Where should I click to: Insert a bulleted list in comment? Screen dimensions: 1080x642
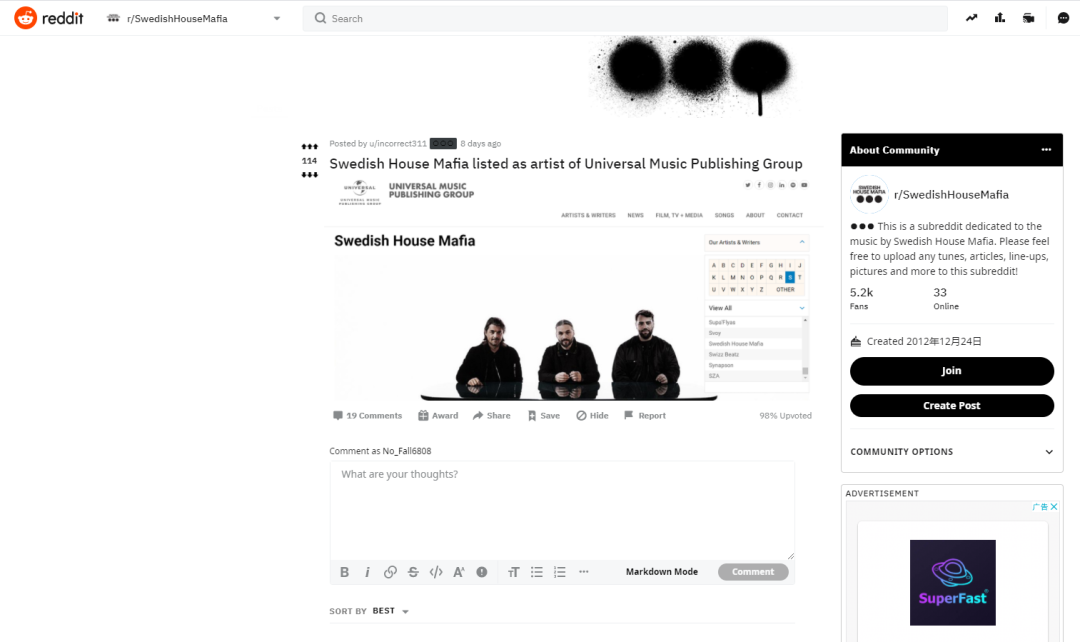pyautogui.click(x=537, y=572)
